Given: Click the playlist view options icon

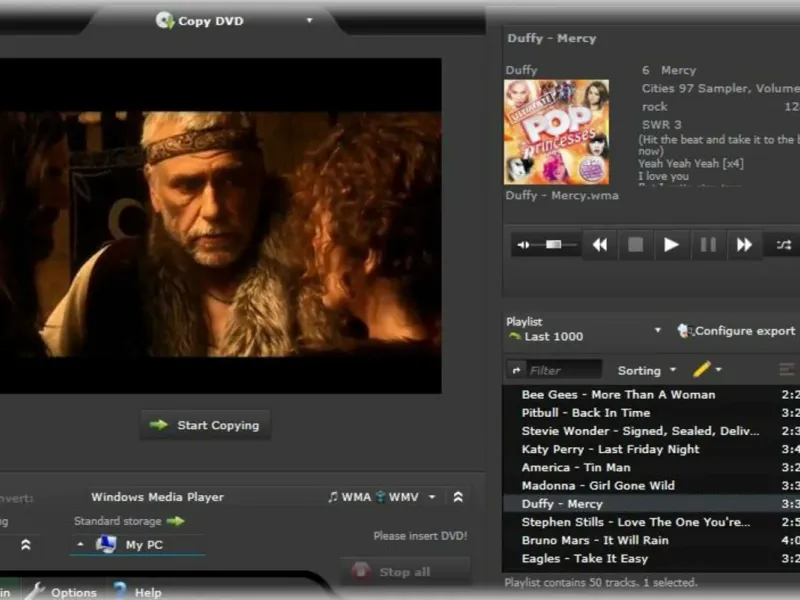Looking at the screenshot, I should 786,369.
